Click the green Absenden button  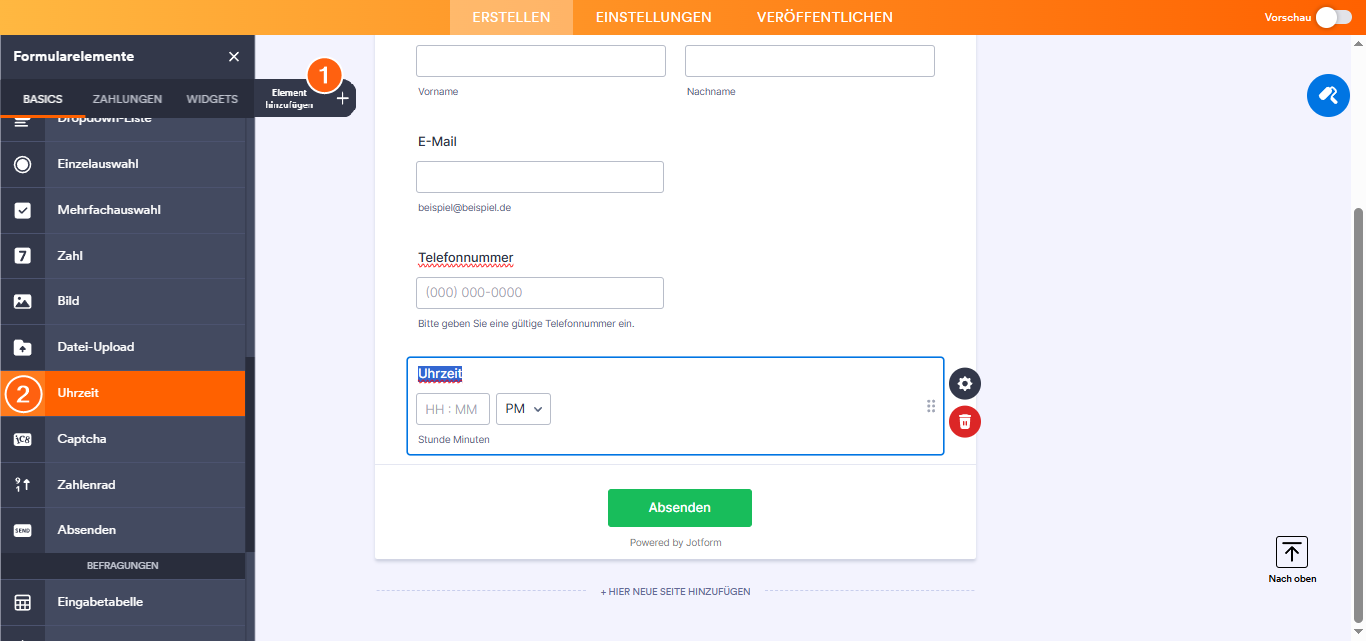pos(679,508)
